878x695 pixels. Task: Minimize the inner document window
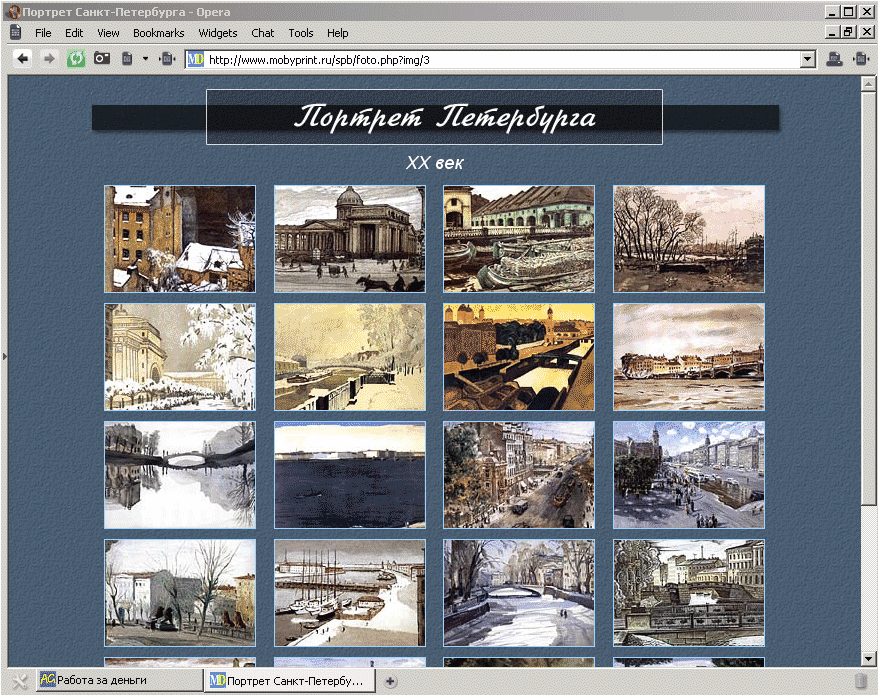click(x=833, y=32)
